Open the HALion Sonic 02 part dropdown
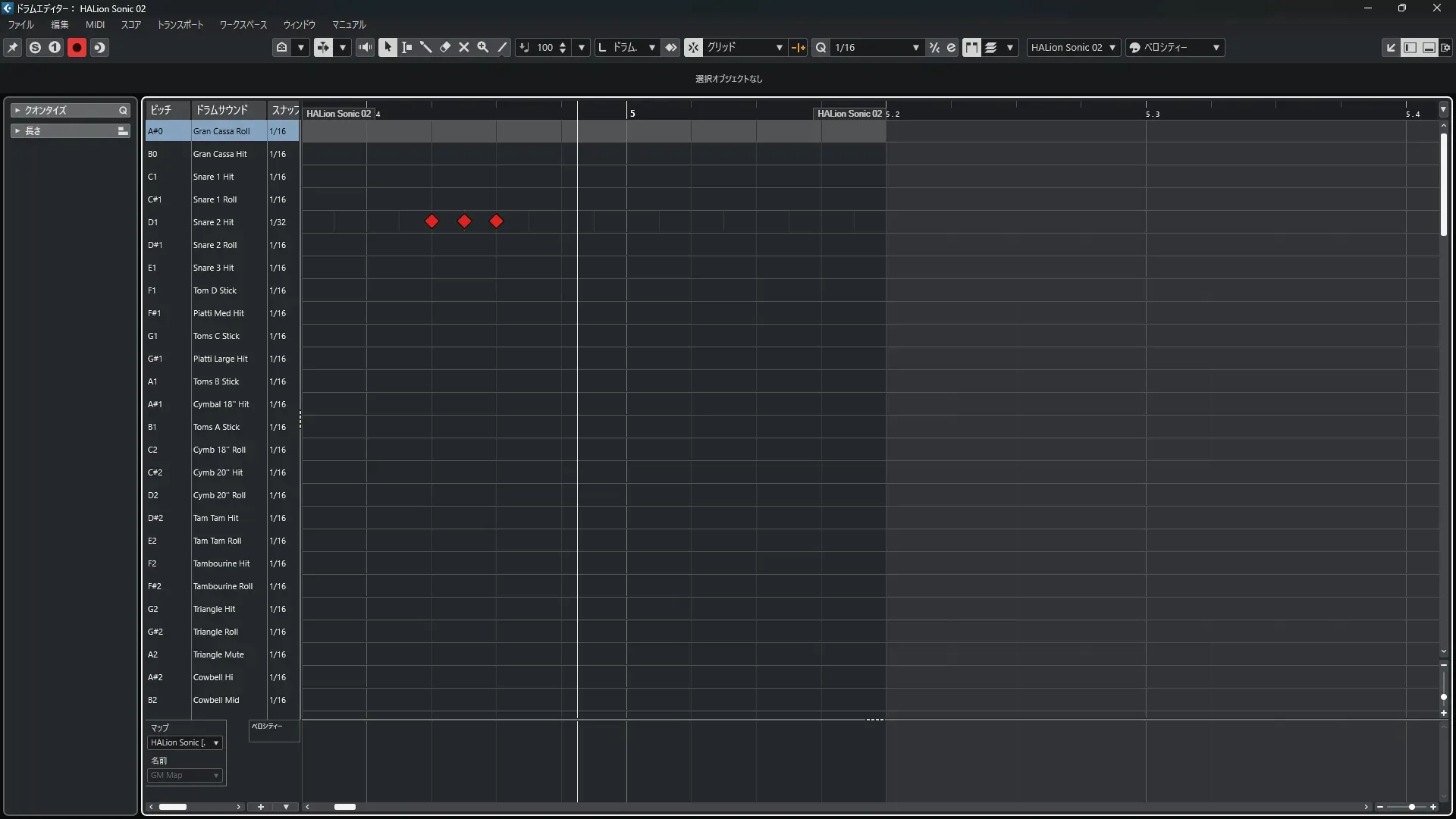 coord(1073,47)
